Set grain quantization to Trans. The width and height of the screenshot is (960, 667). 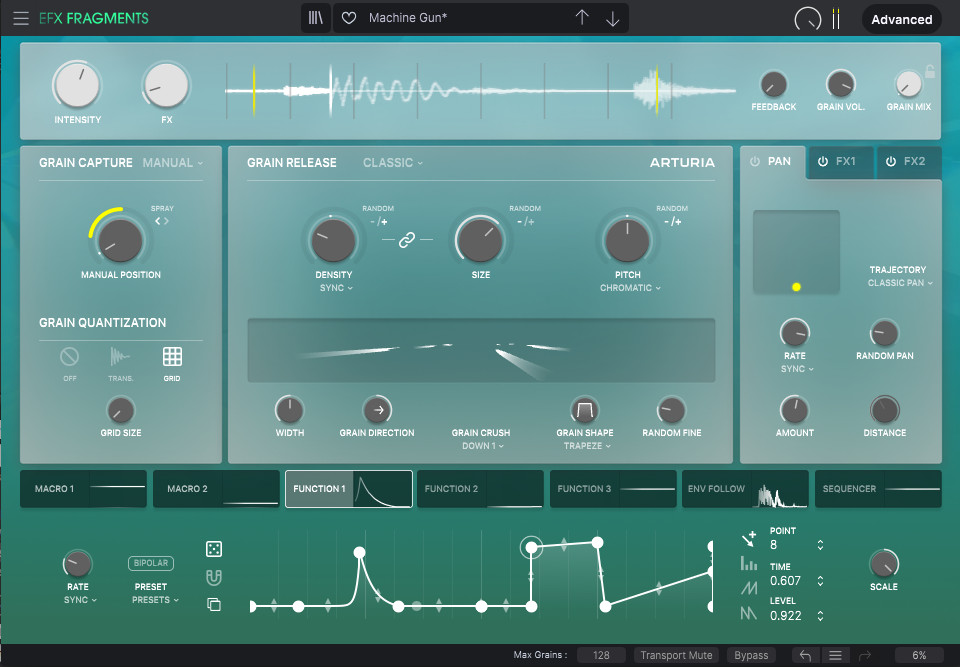[x=121, y=364]
